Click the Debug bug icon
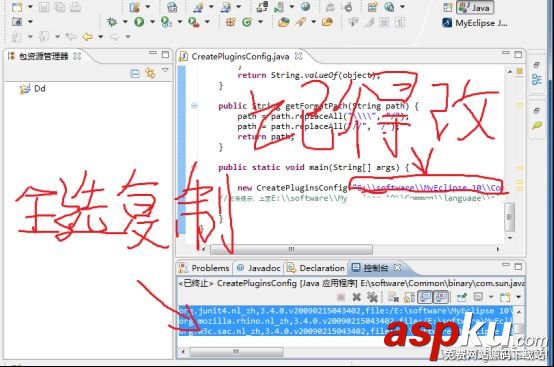The image size is (554, 367). (x=112, y=22)
